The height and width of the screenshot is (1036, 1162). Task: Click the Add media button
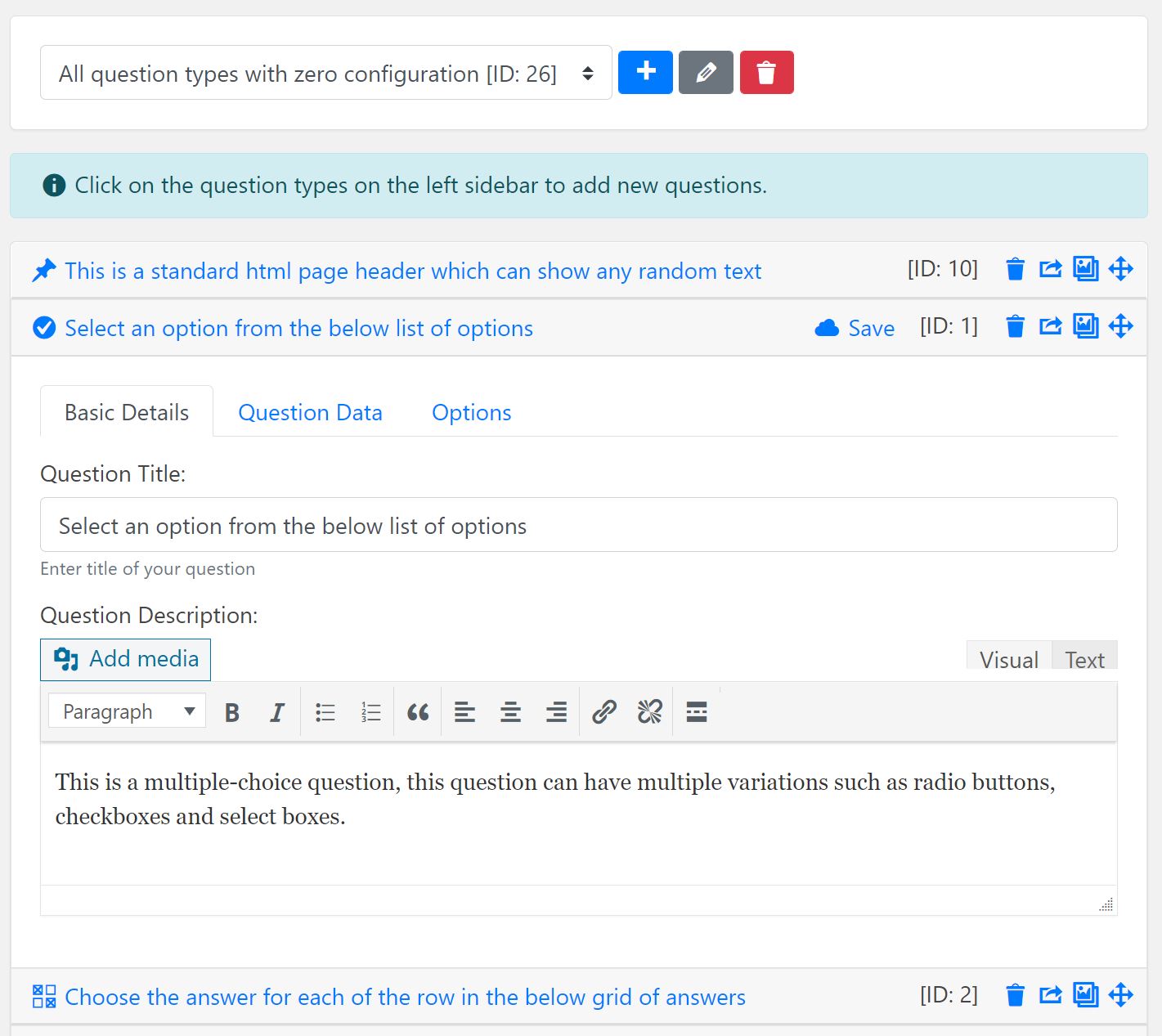125,659
